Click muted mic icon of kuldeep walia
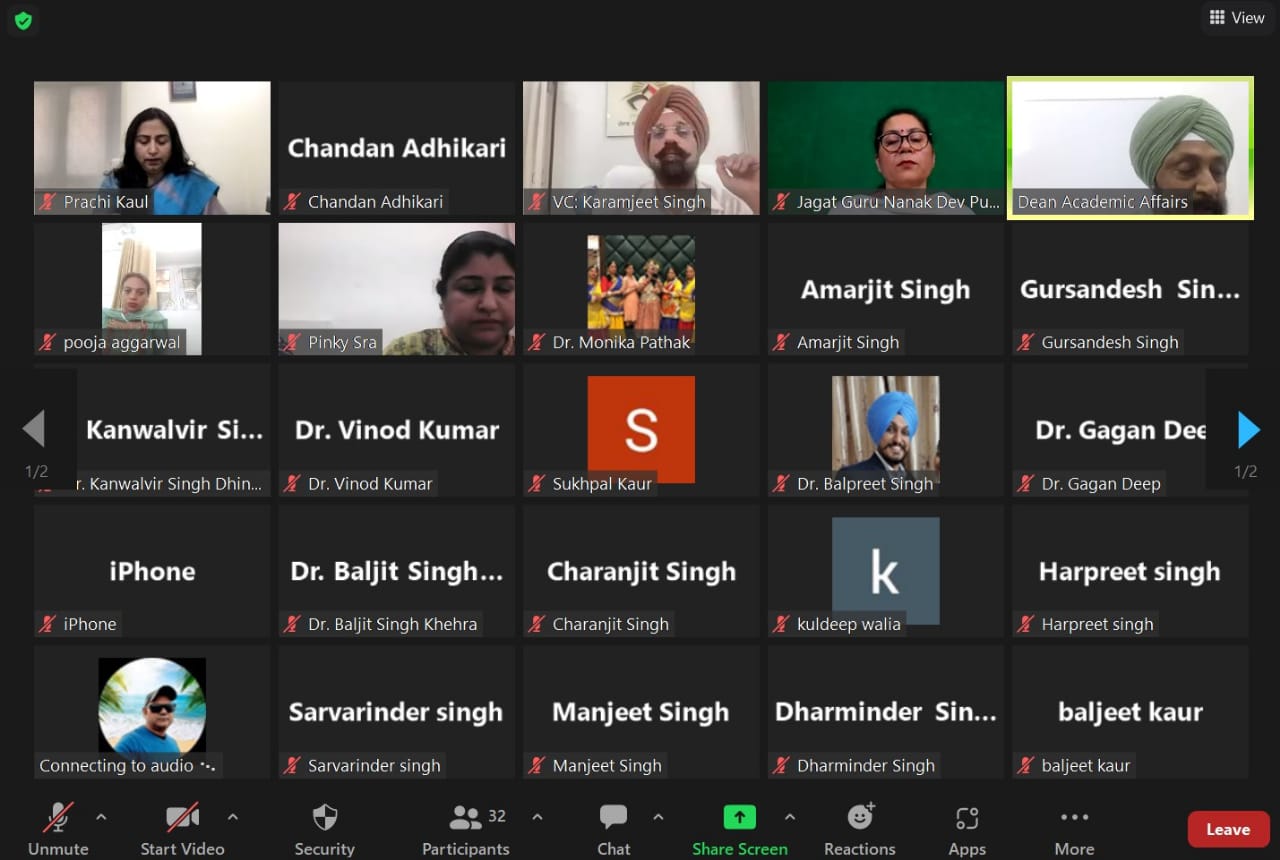The image size is (1280, 860). pyautogui.click(x=781, y=625)
